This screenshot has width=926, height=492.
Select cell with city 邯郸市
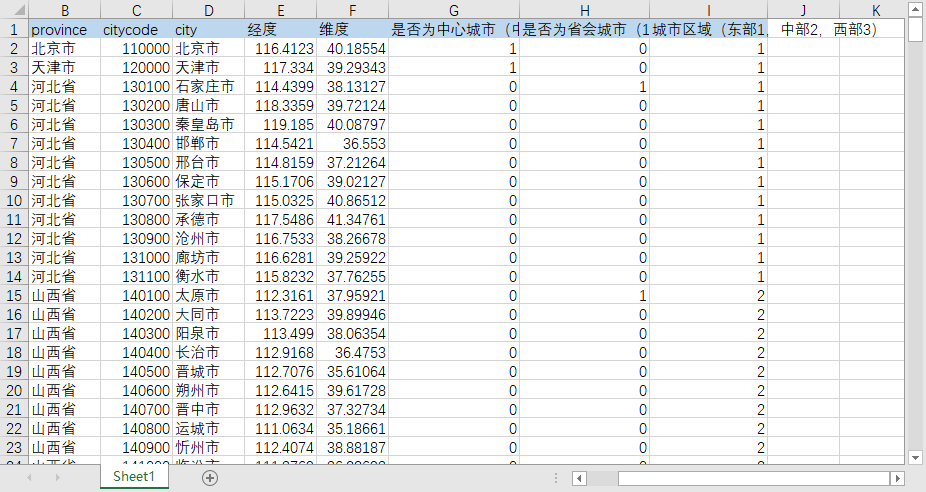click(x=208, y=144)
